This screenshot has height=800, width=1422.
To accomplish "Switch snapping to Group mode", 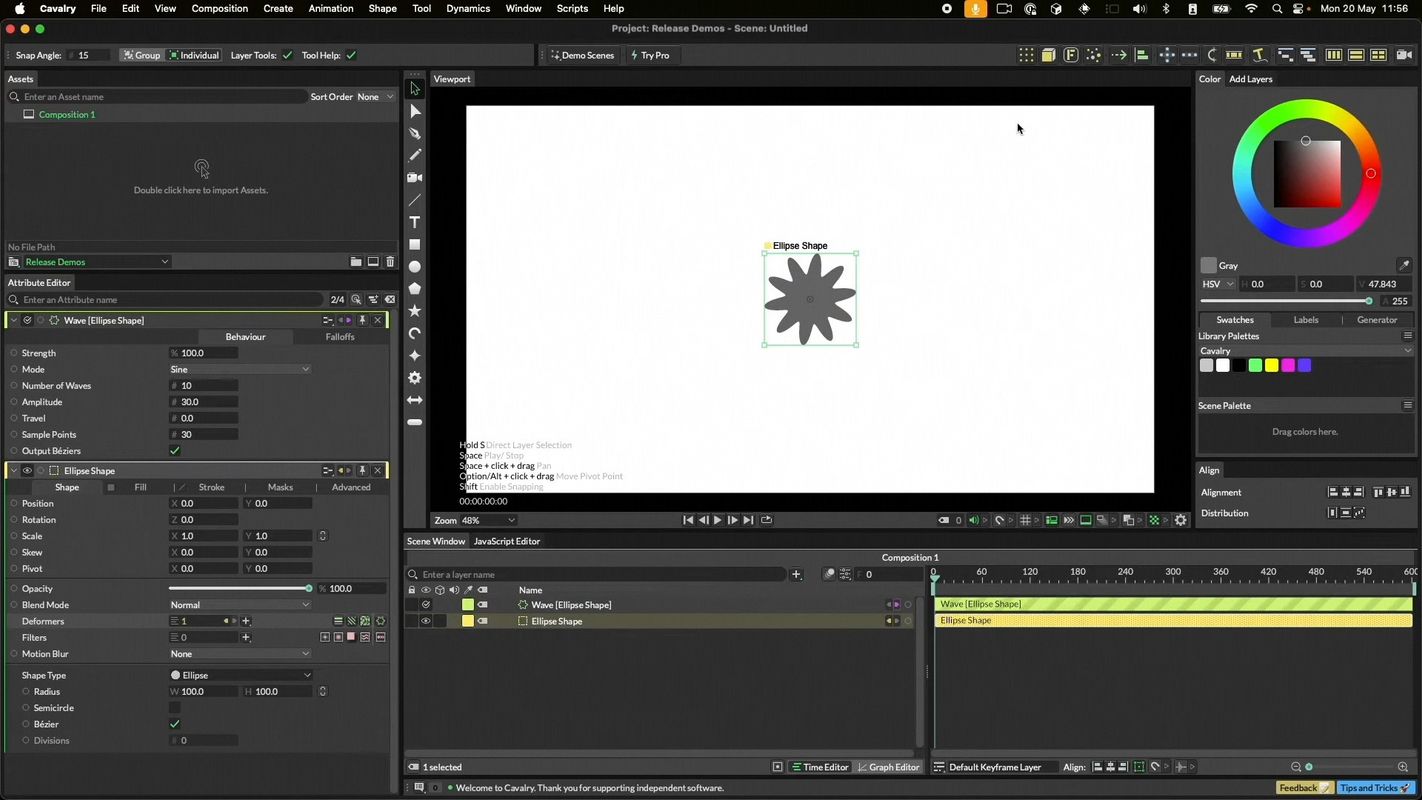I will (x=142, y=55).
